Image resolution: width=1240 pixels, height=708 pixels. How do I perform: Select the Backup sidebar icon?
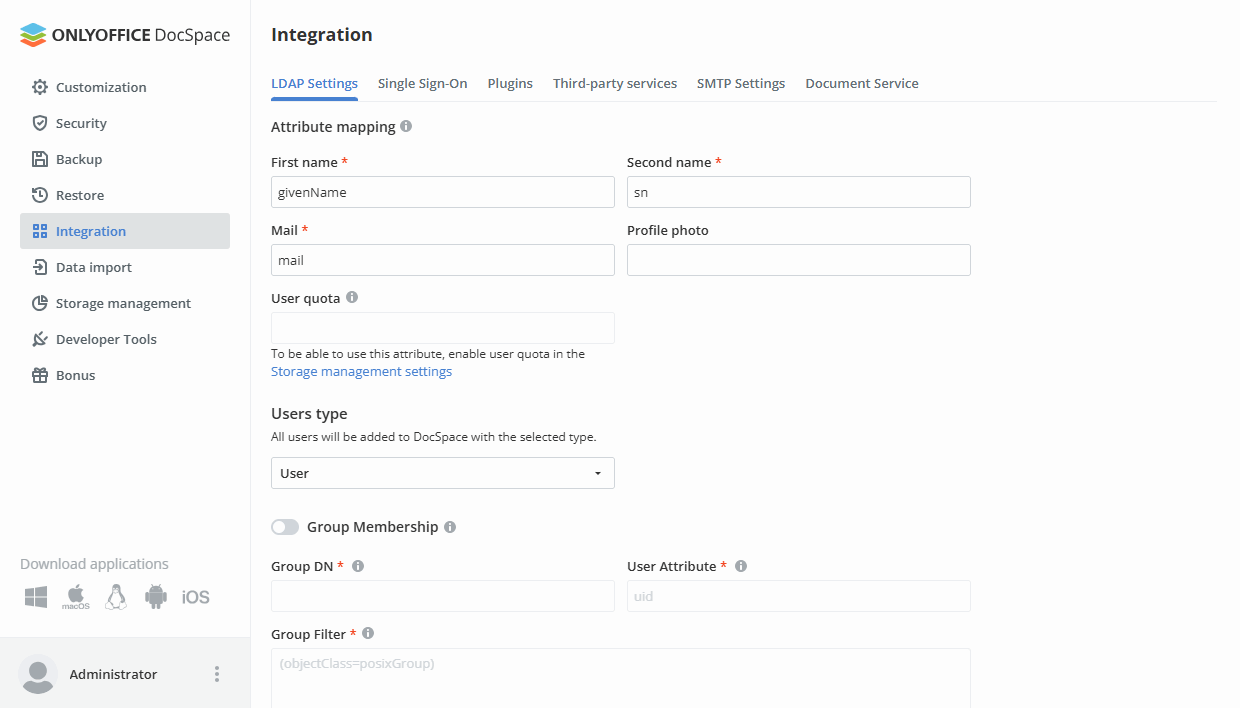pos(39,159)
